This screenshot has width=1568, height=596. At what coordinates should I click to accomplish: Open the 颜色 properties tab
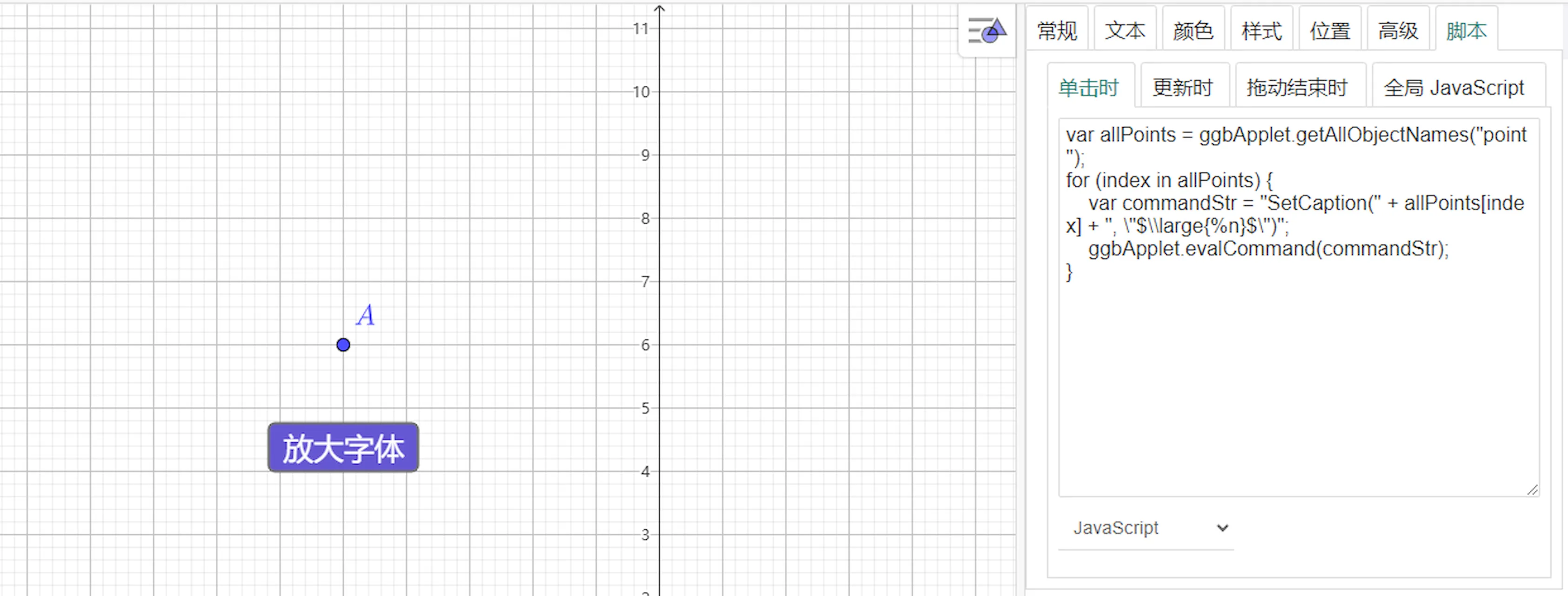[1193, 30]
